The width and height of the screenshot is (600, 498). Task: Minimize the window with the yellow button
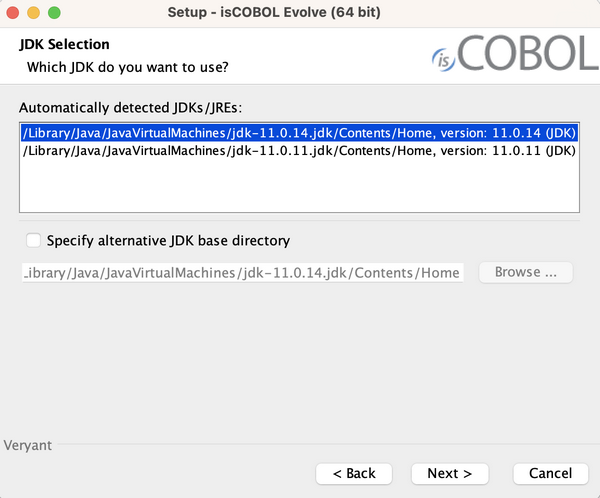pos(34,13)
